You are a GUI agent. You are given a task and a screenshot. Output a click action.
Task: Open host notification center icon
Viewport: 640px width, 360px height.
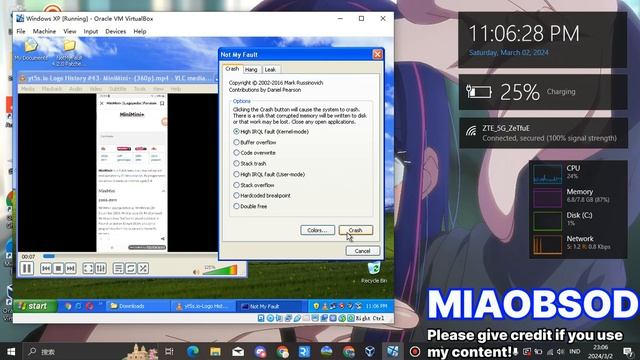tap(628, 351)
